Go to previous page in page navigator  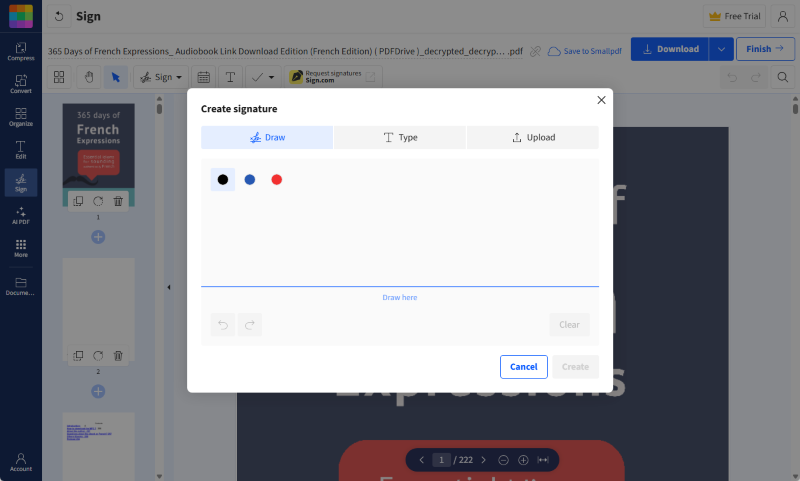point(421,460)
